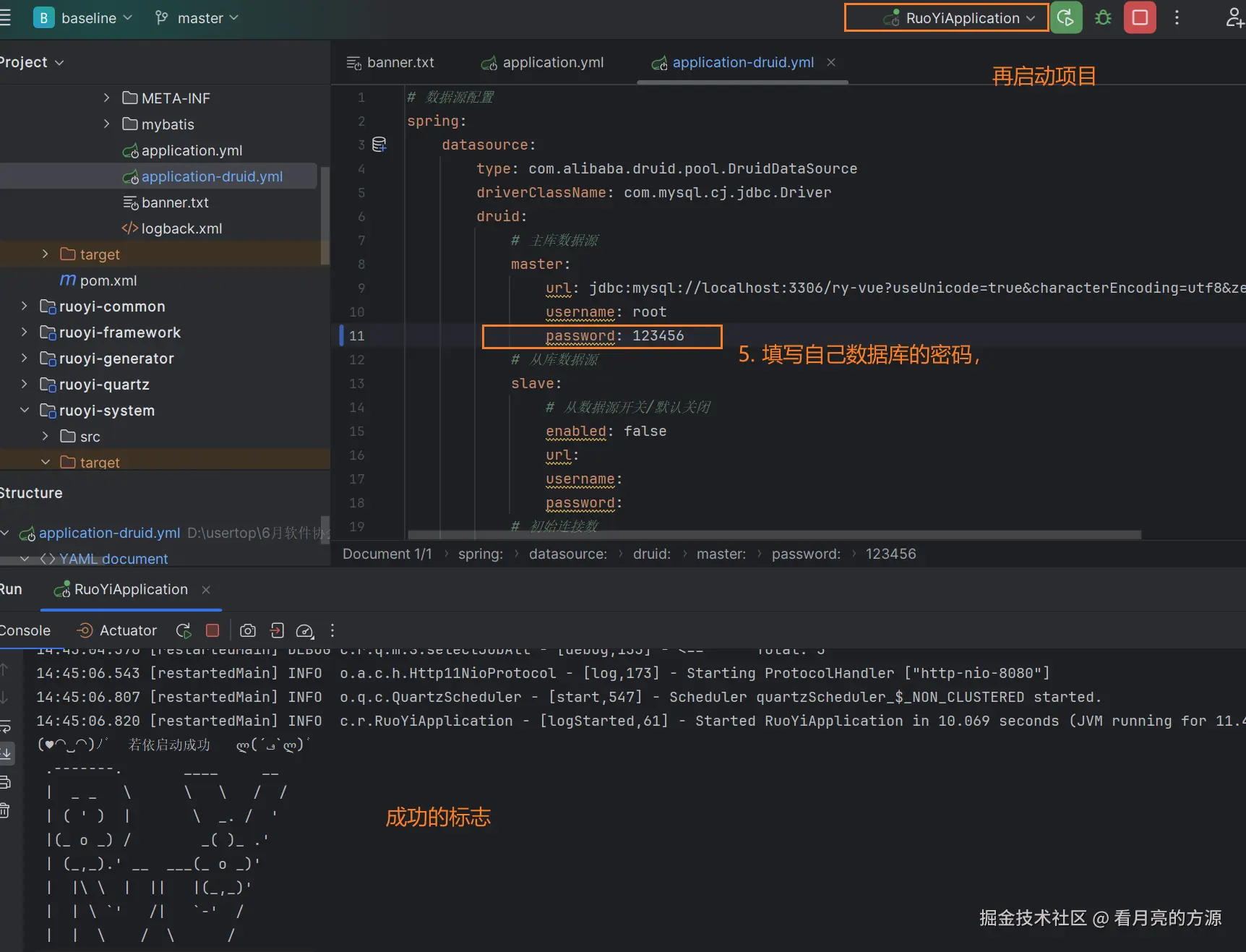Select the application-druid.yml editor tab

(x=733, y=63)
